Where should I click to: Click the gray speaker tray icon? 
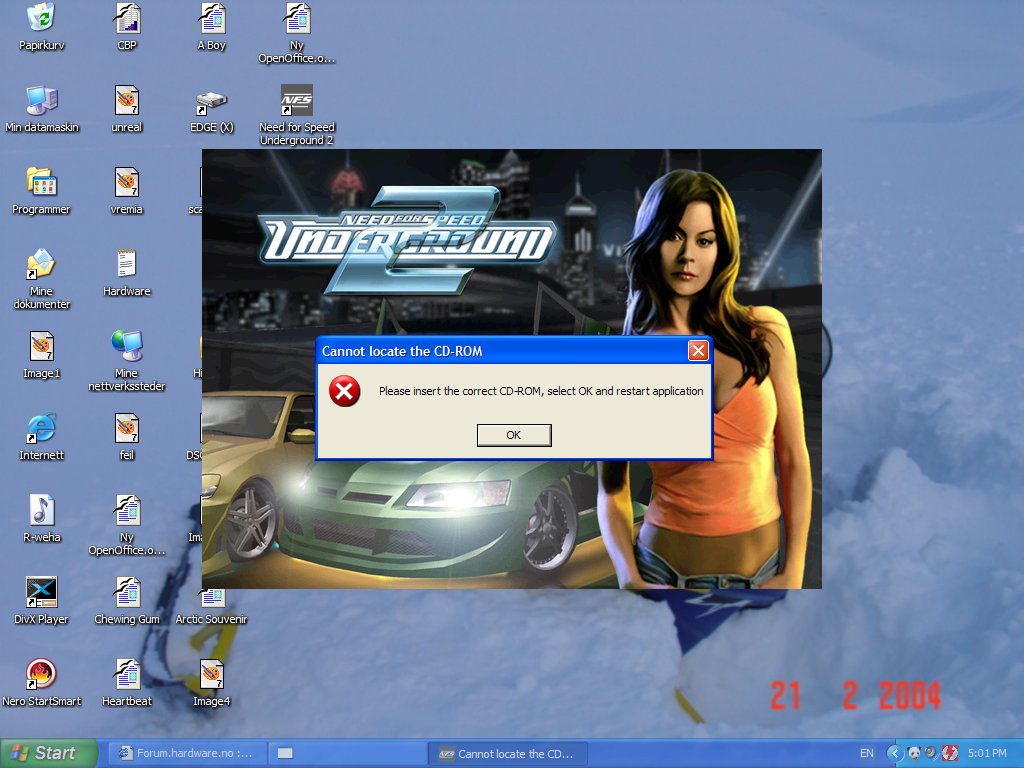tap(932, 753)
